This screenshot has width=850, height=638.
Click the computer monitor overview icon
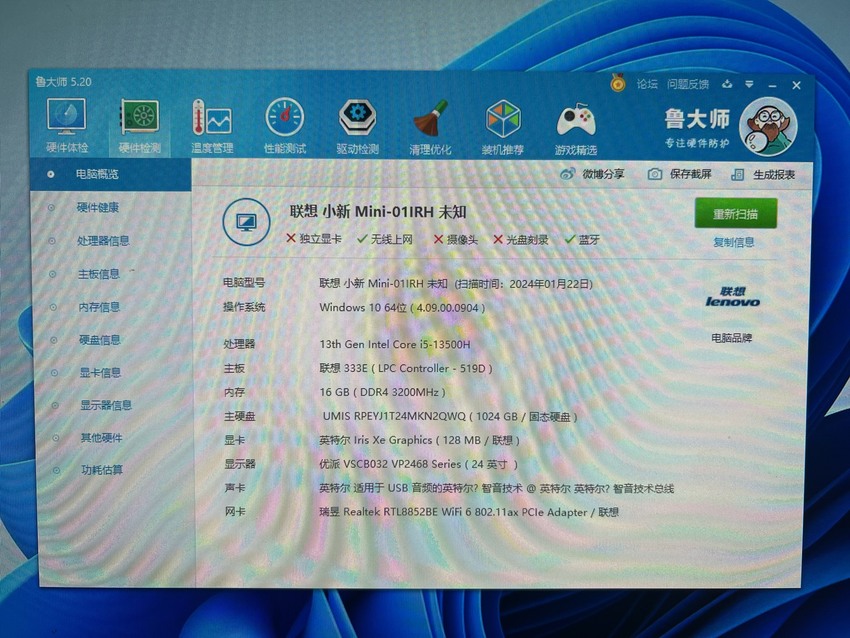coord(246,222)
